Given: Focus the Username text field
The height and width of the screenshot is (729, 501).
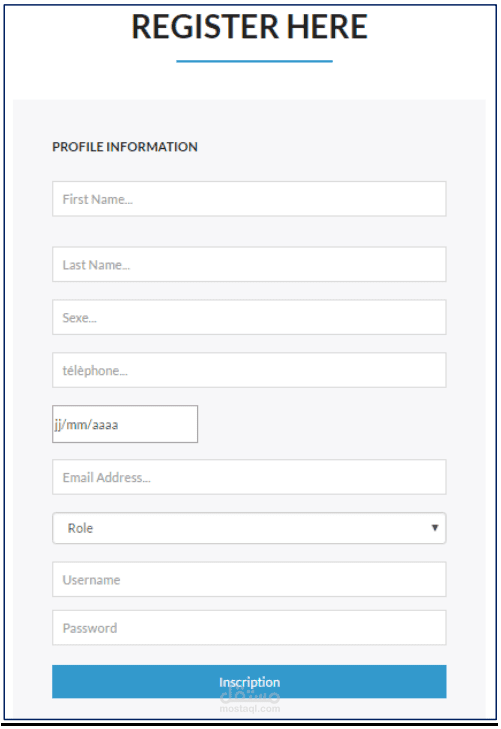Looking at the screenshot, I should (249, 579).
